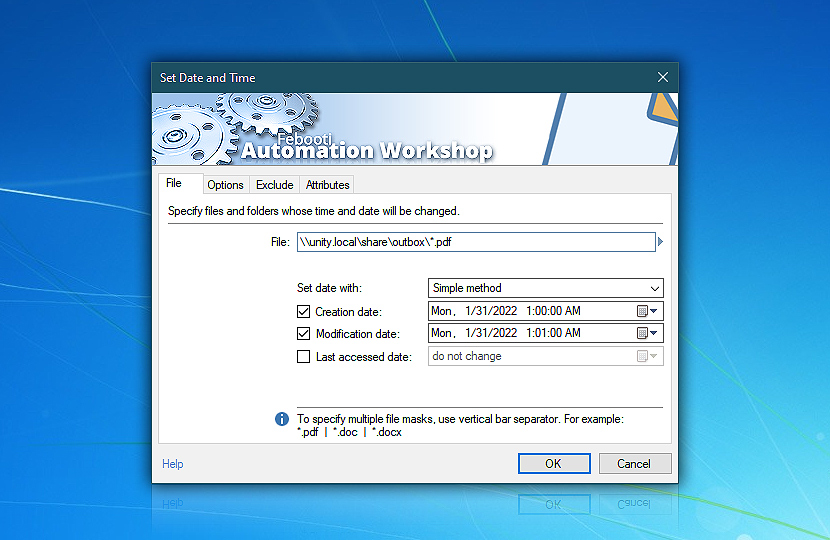
Task: Click the 'Set date with:' label
Action: point(329,288)
